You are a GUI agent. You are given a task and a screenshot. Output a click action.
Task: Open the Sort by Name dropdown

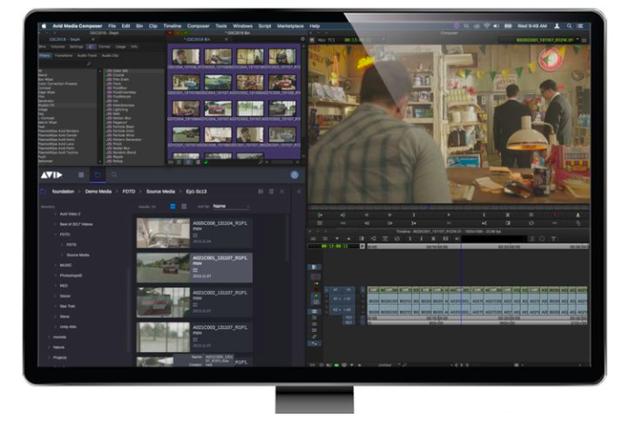231,206
